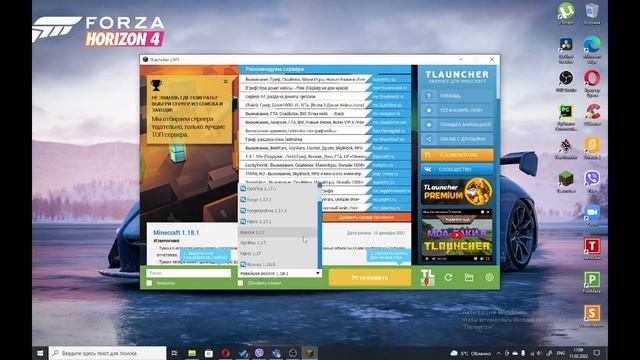
Task: Select OptiFine 1.17.1 in version list
Action: (277, 189)
